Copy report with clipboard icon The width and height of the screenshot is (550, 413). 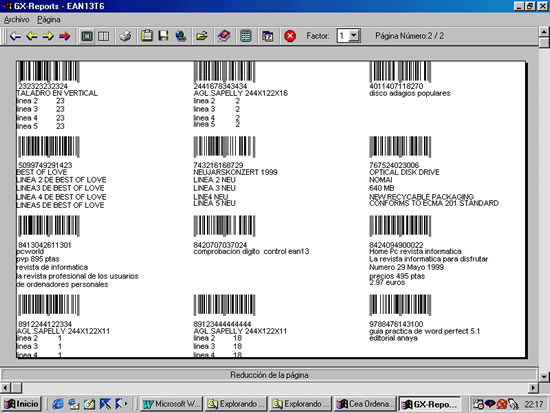click(147, 36)
